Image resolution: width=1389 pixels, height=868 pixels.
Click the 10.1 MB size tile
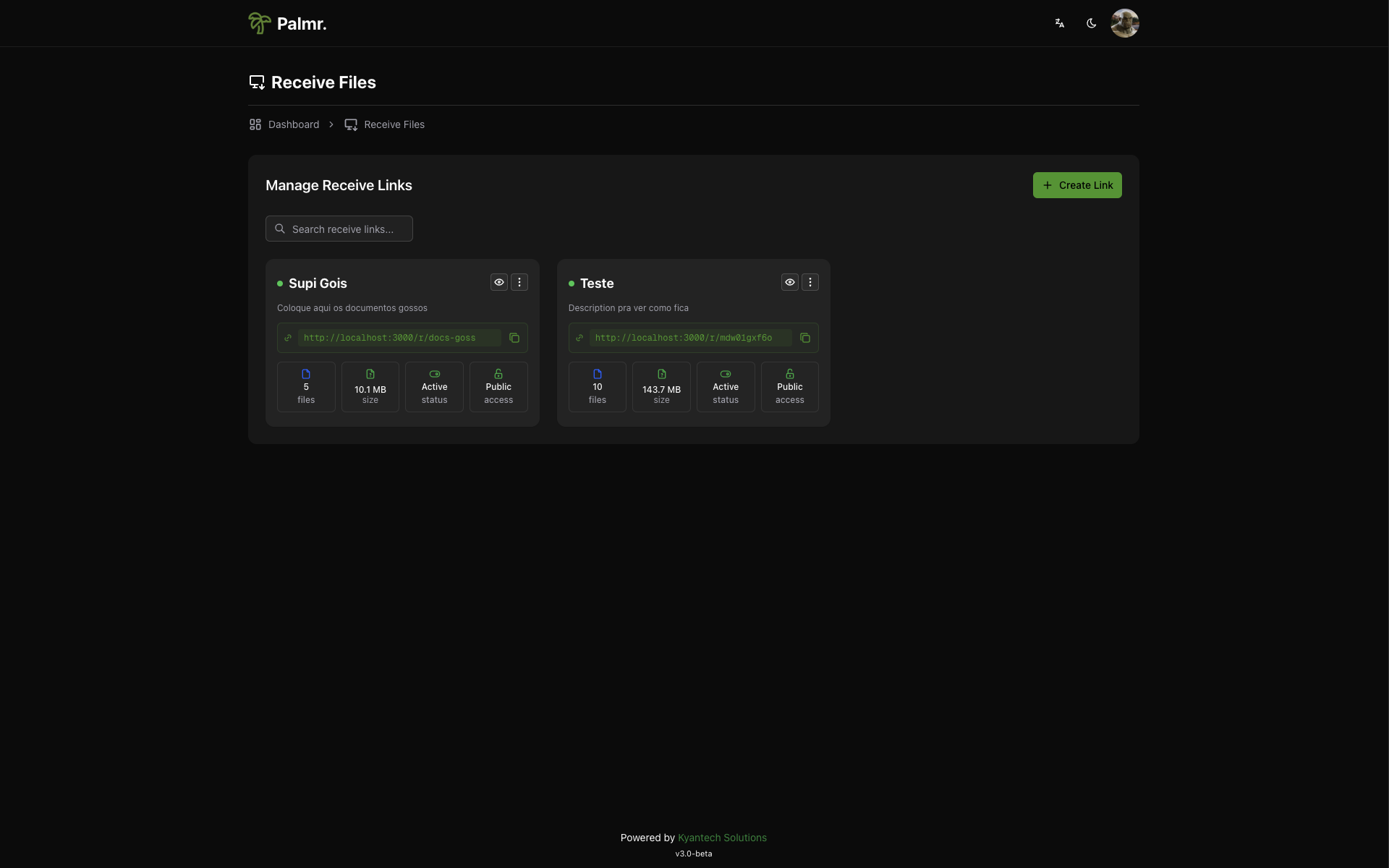pos(370,386)
